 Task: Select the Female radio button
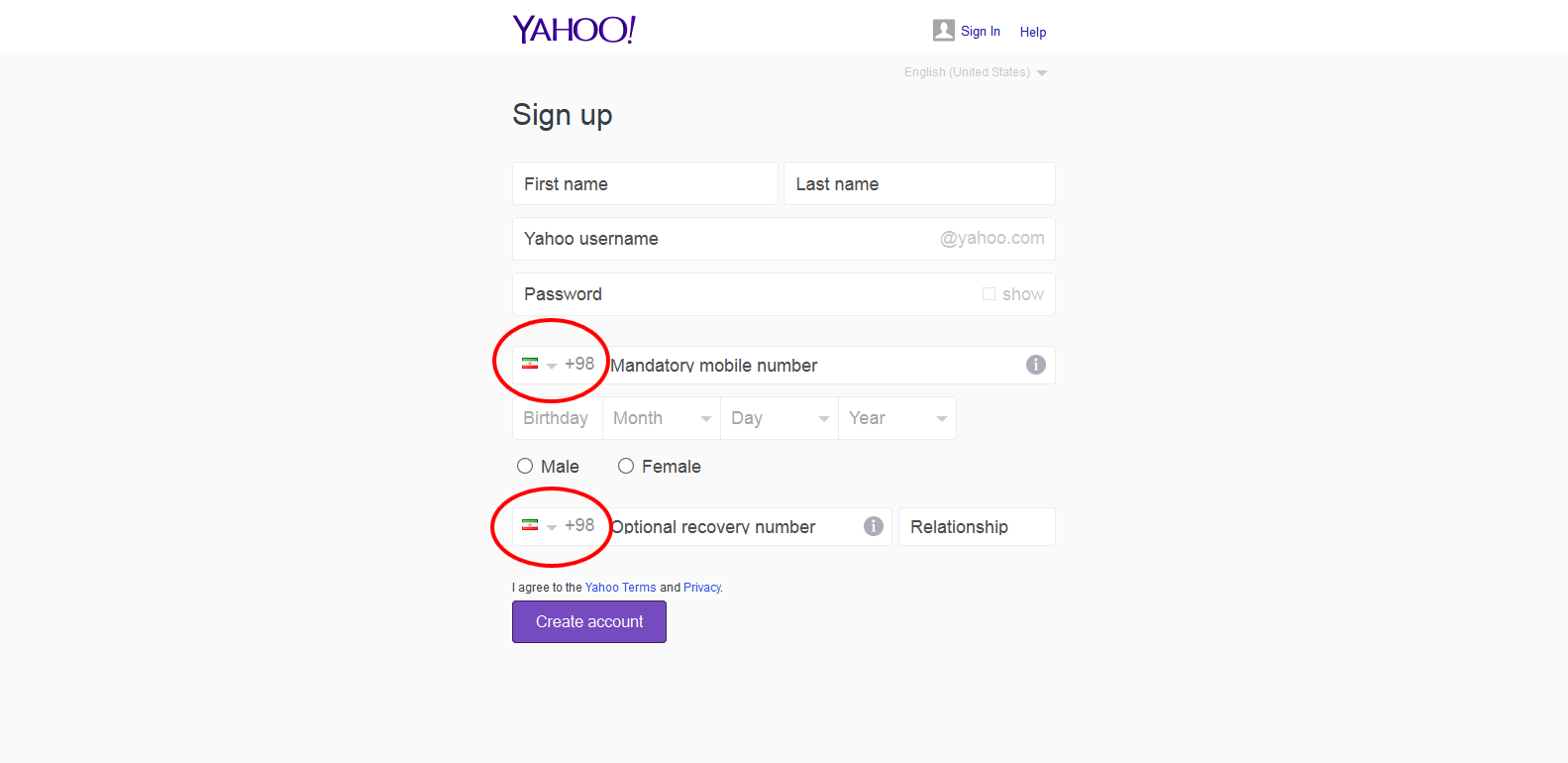point(626,466)
